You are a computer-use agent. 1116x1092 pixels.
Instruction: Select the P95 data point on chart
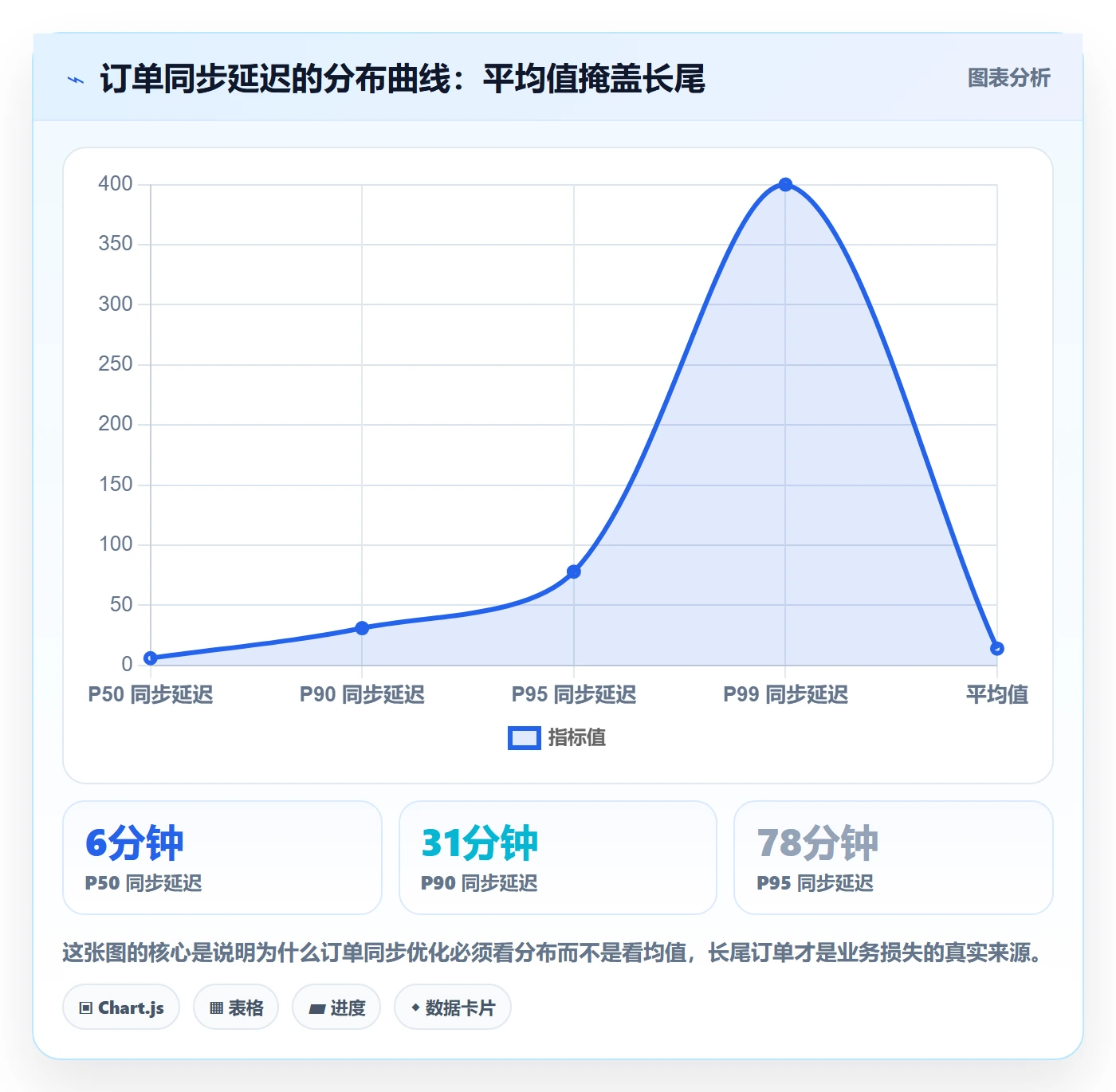tap(574, 572)
